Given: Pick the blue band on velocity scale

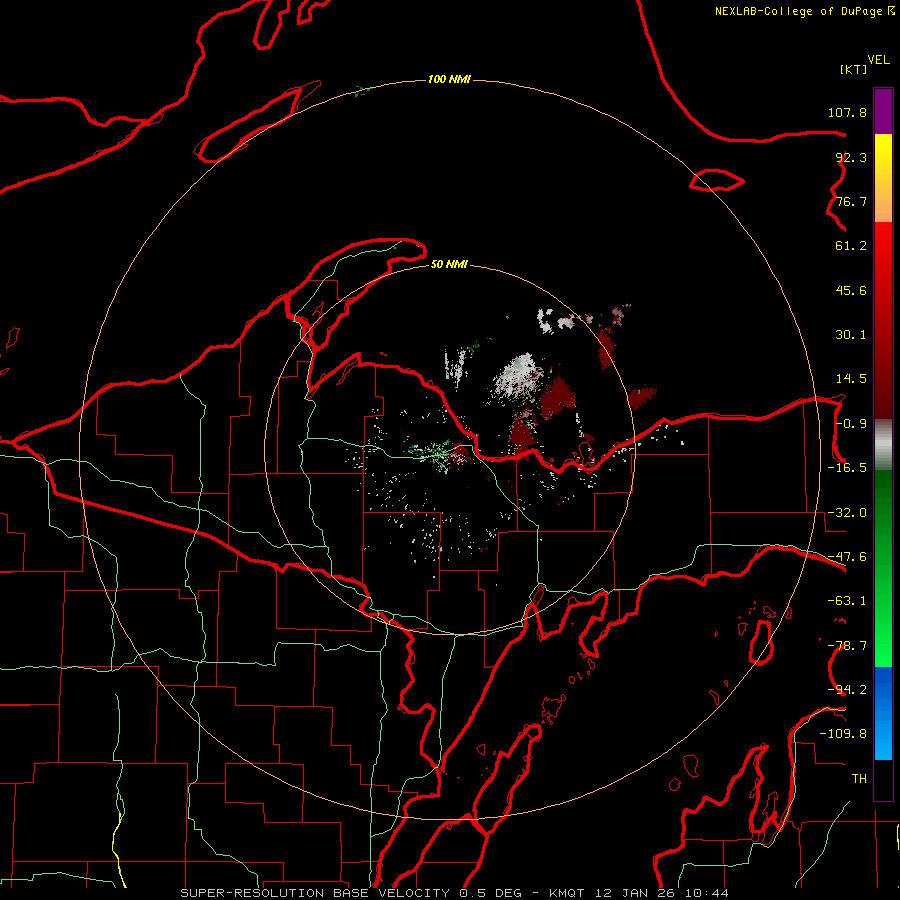Looking at the screenshot, I should 883,713.
